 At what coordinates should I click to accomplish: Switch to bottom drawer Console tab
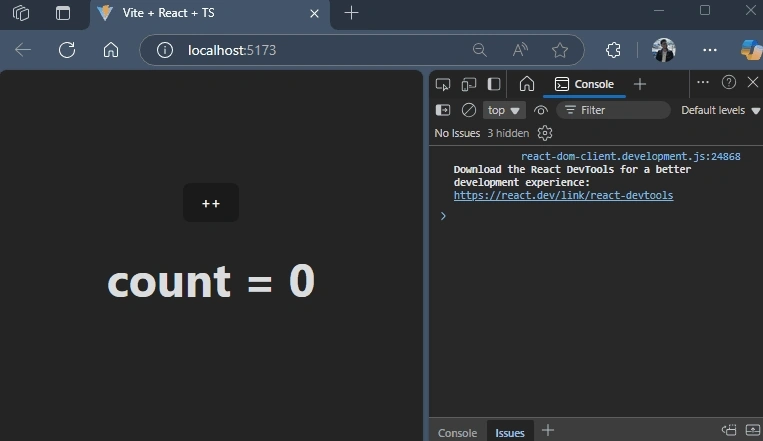(457, 432)
